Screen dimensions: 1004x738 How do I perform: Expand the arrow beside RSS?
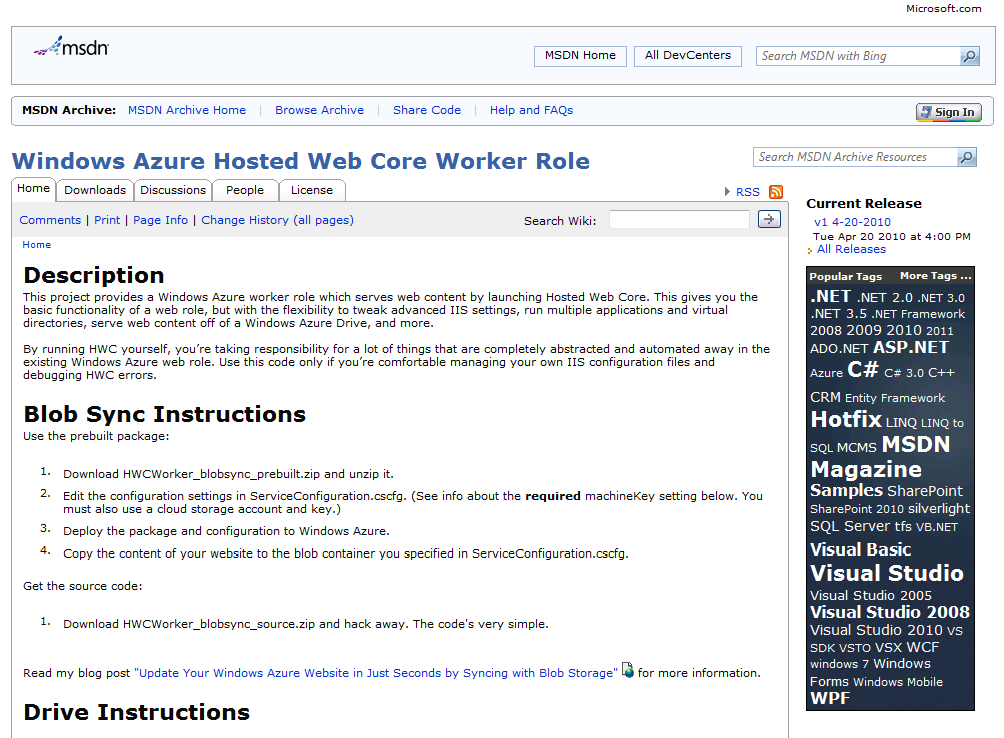pyautogui.click(x=727, y=191)
